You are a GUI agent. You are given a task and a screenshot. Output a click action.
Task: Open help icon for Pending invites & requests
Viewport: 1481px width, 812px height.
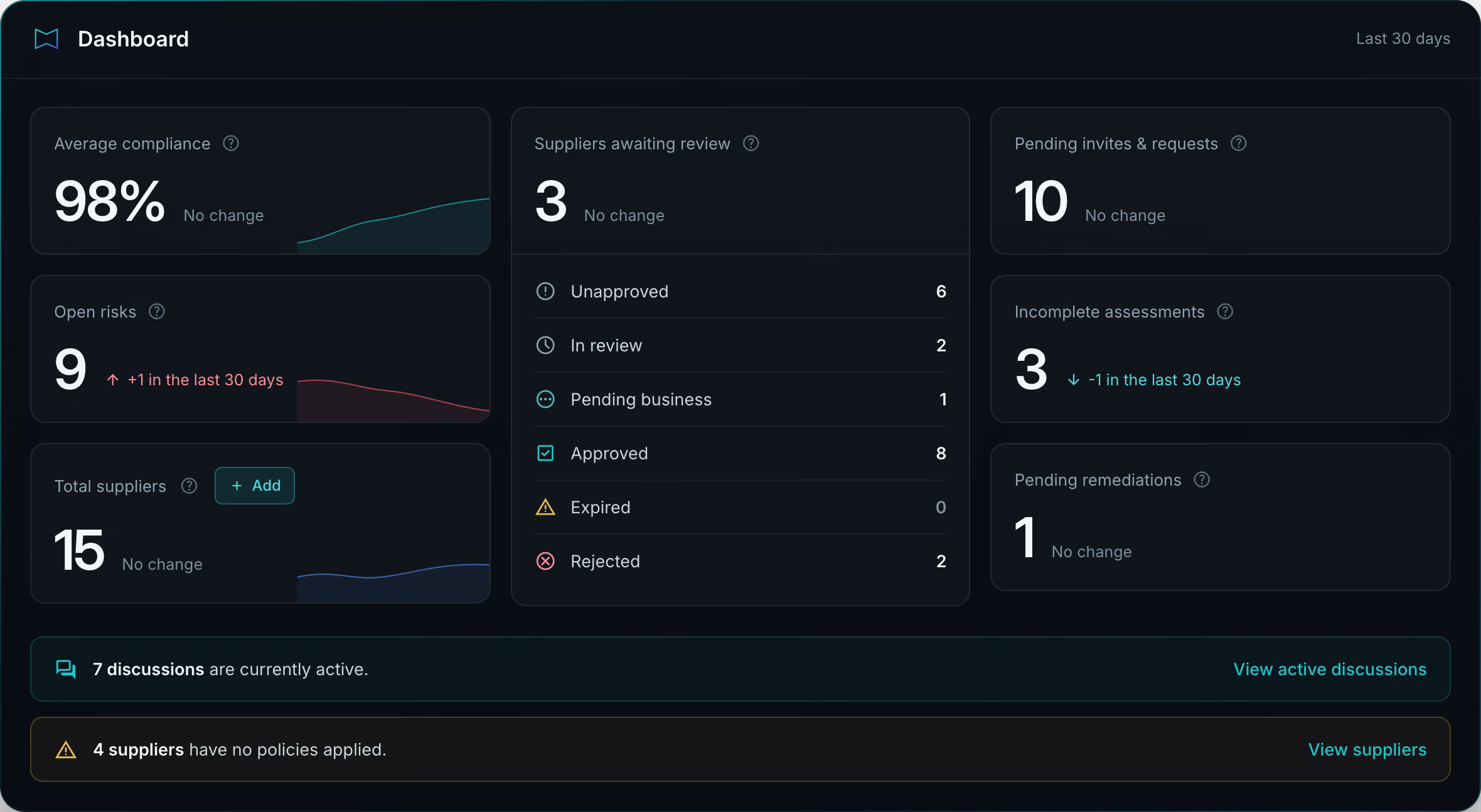pos(1239,144)
